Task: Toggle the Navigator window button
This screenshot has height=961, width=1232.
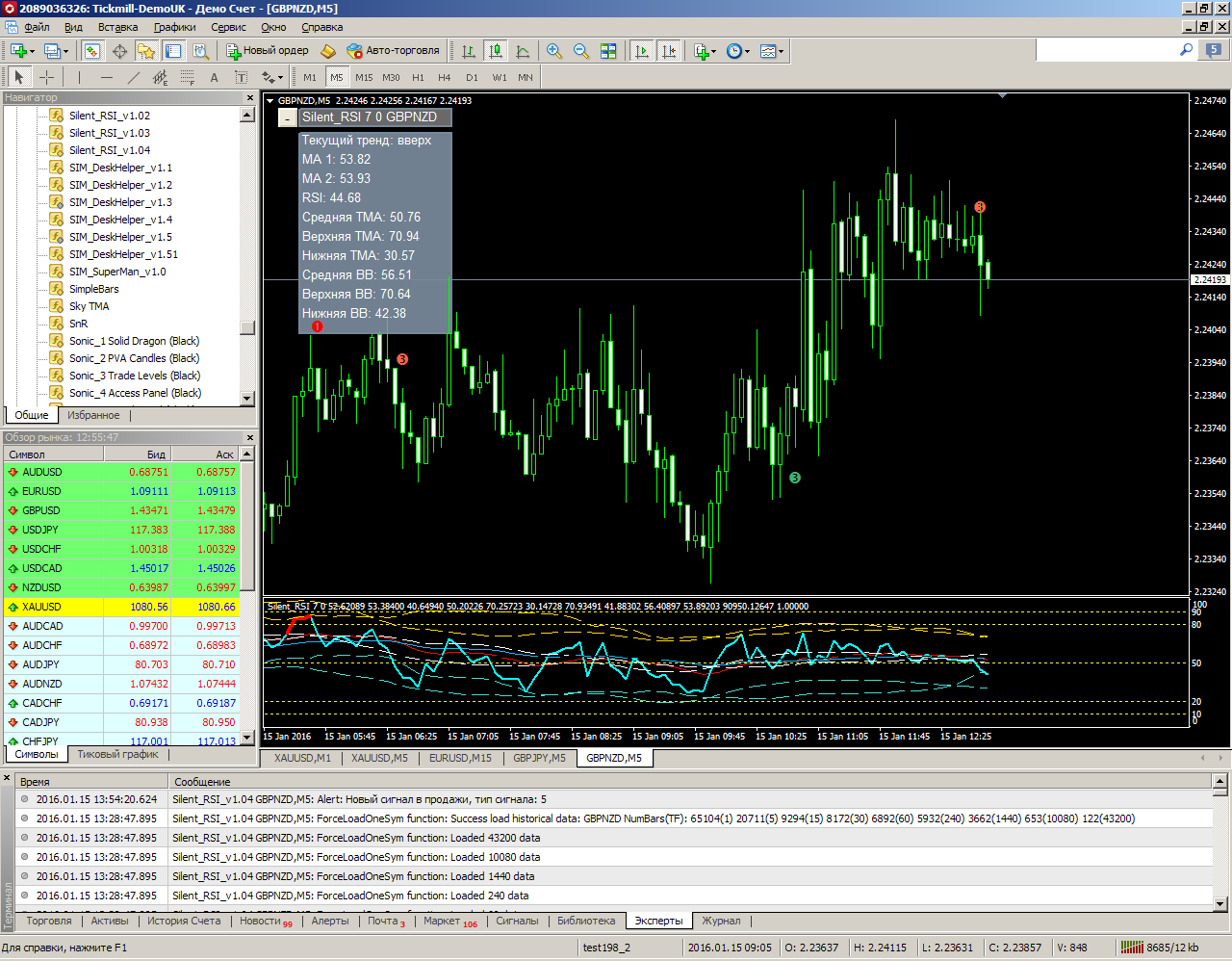Action: click(x=146, y=51)
